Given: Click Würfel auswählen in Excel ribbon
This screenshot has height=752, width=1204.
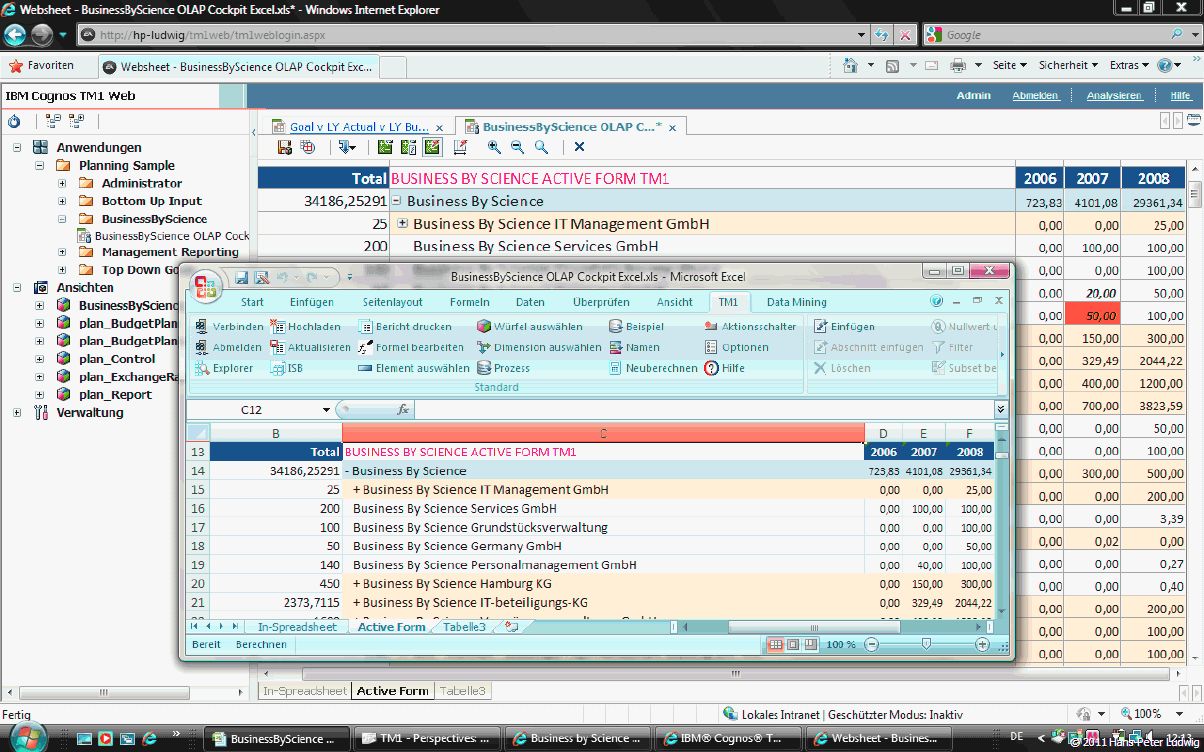Looking at the screenshot, I should click(530, 326).
